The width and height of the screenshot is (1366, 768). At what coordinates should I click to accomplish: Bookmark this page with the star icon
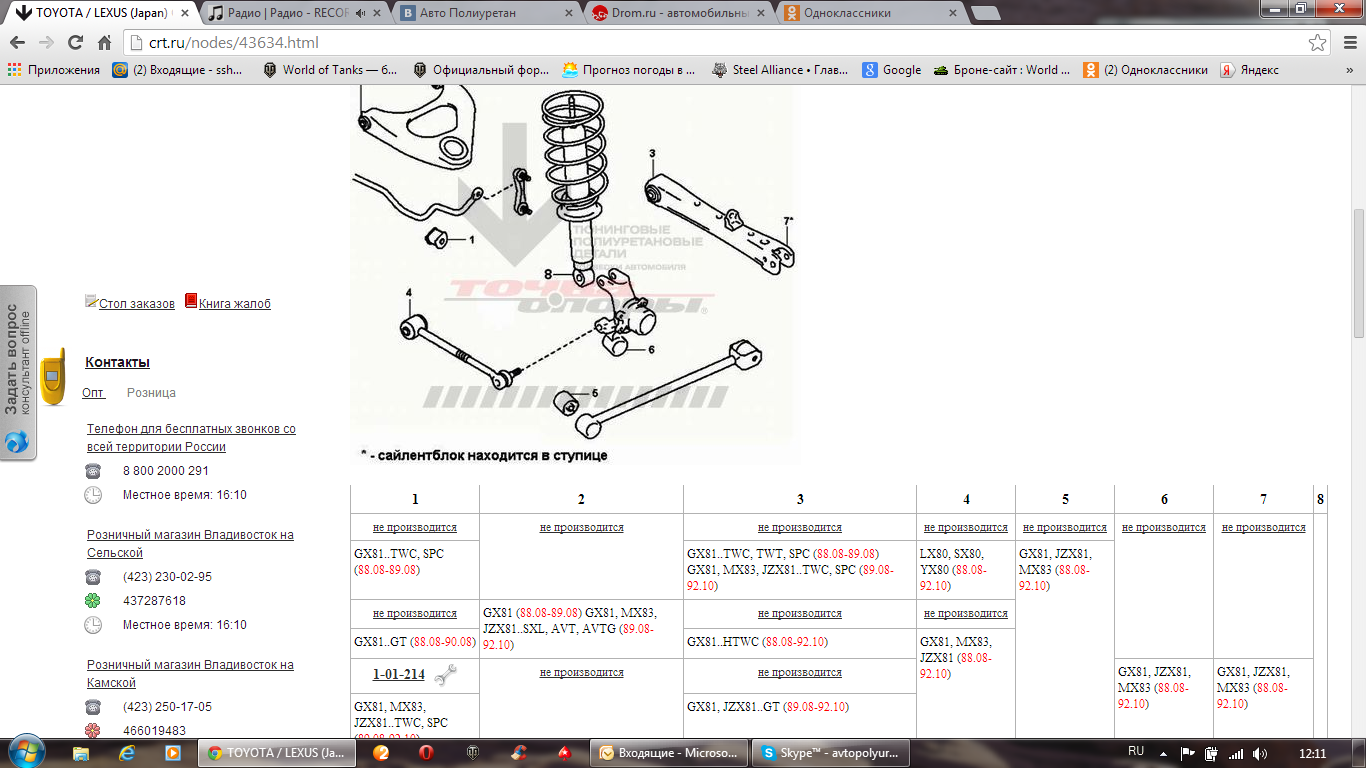click(x=1318, y=43)
